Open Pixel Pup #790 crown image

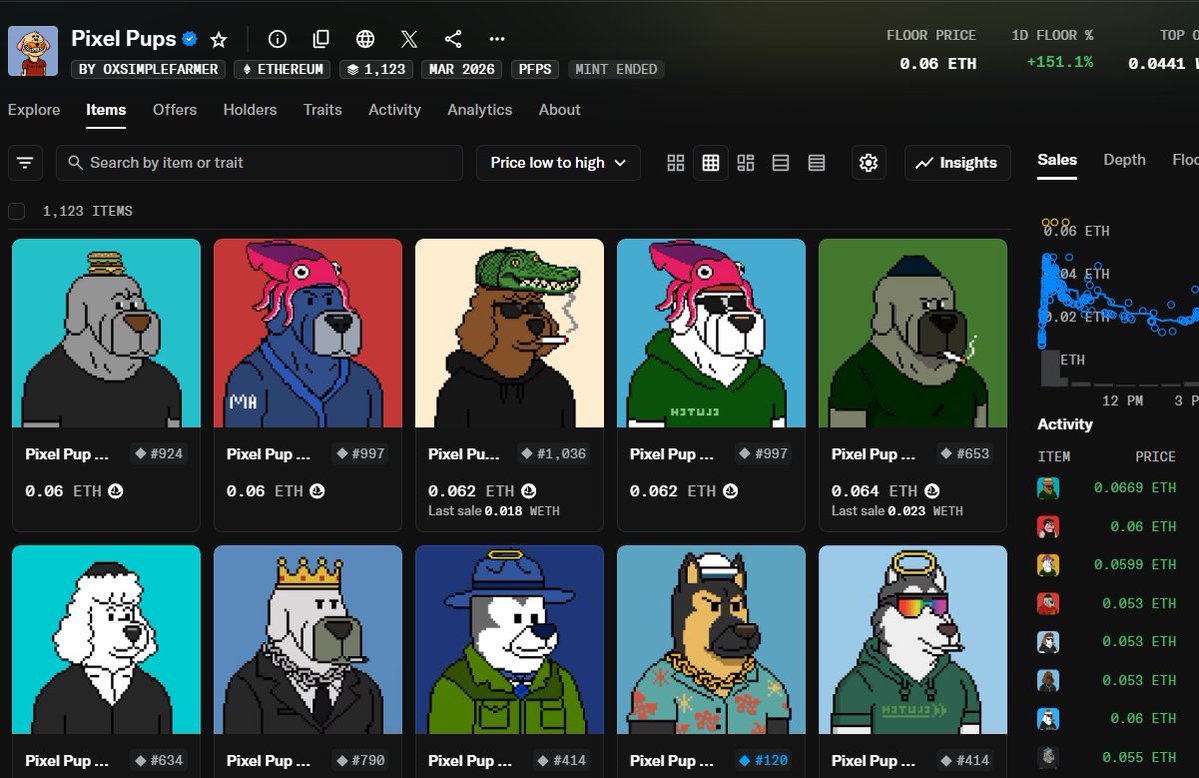click(x=308, y=640)
